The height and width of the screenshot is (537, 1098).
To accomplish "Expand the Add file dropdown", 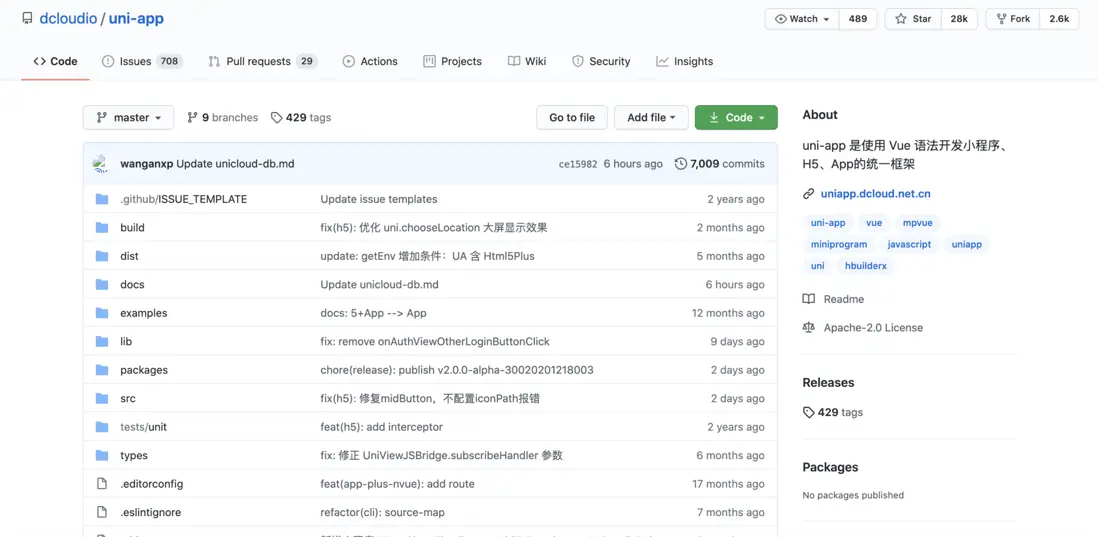I will pos(651,118).
